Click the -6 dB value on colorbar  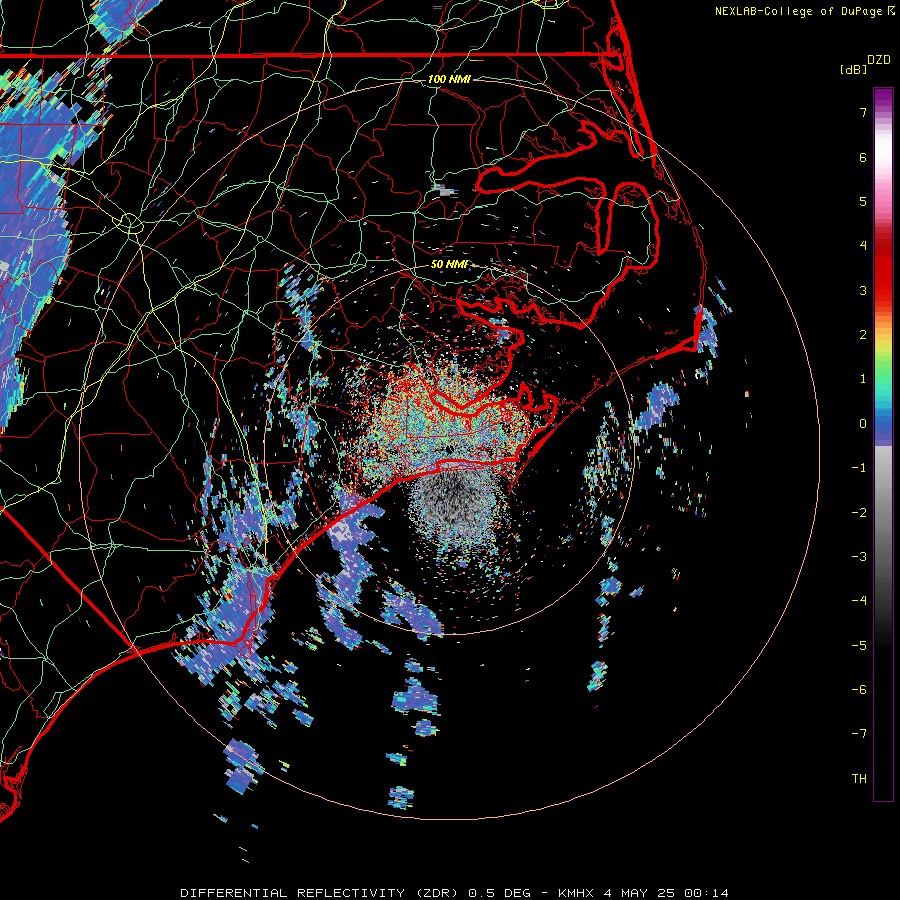pos(859,690)
